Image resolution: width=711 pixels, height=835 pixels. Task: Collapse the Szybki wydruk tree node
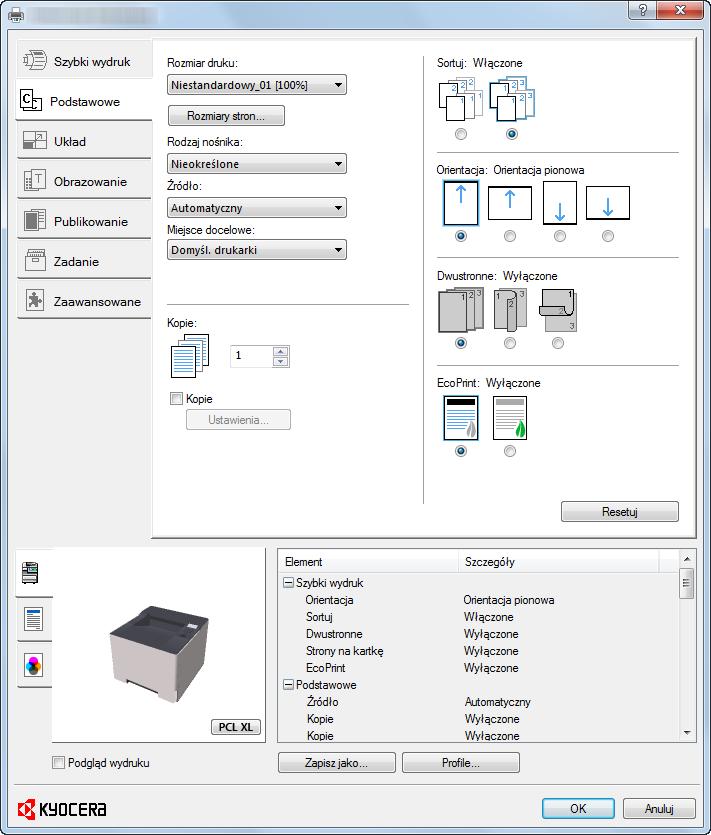point(288,583)
